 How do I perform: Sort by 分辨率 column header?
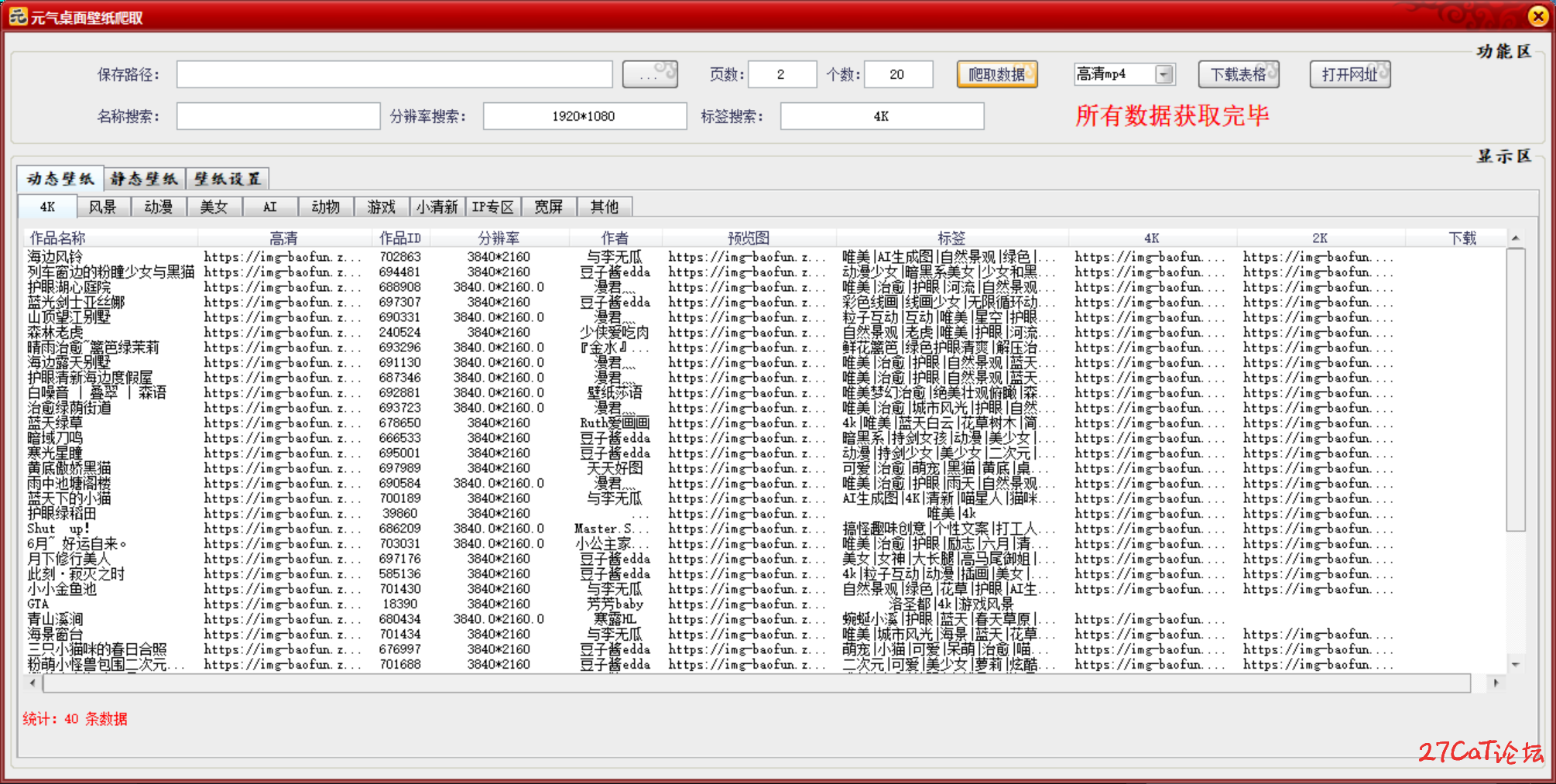[499, 238]
